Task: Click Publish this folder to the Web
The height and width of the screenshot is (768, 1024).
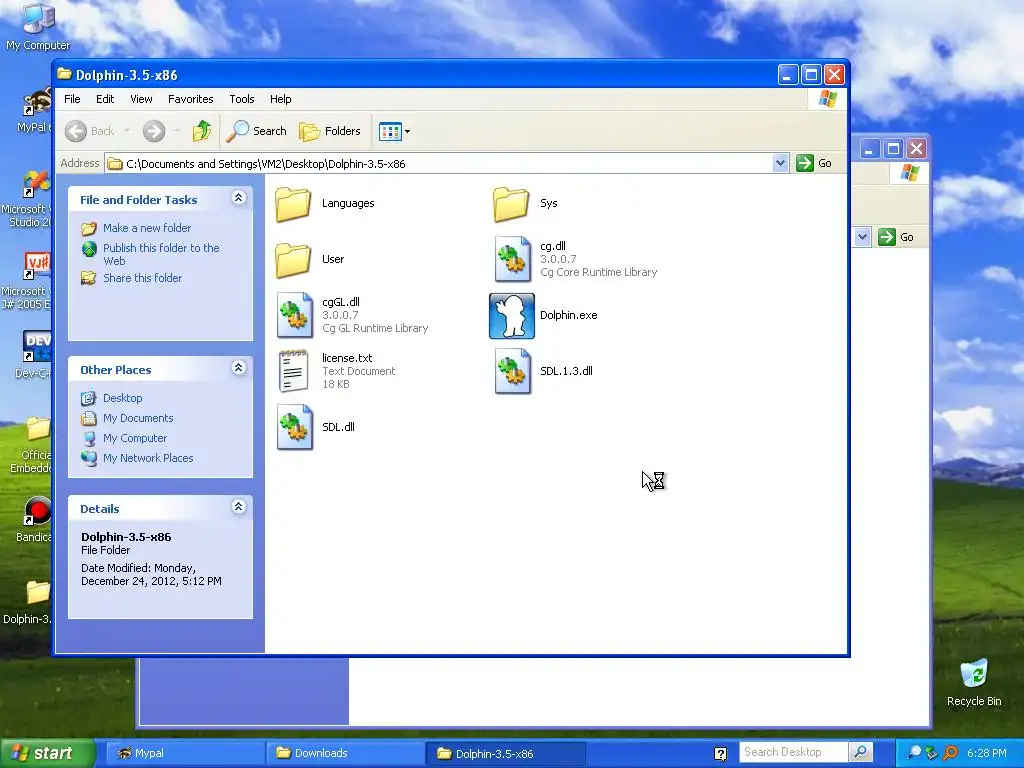Action: [161, 254]
